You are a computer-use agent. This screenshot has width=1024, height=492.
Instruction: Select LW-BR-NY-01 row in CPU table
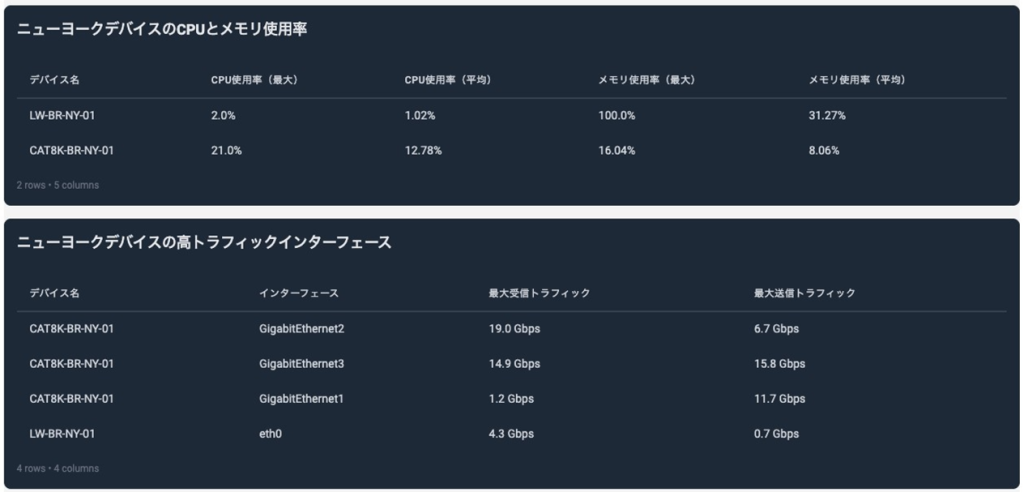pyautogui.click(x=62, y=115)
